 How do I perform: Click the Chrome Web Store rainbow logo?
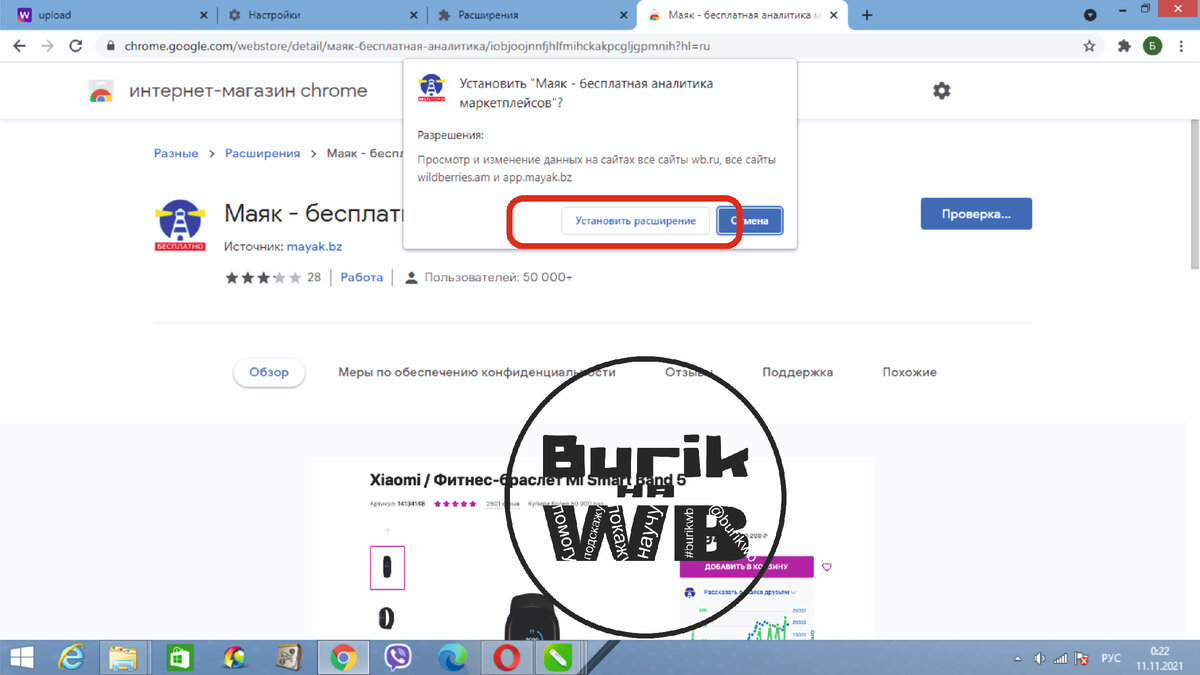[101, 91]
